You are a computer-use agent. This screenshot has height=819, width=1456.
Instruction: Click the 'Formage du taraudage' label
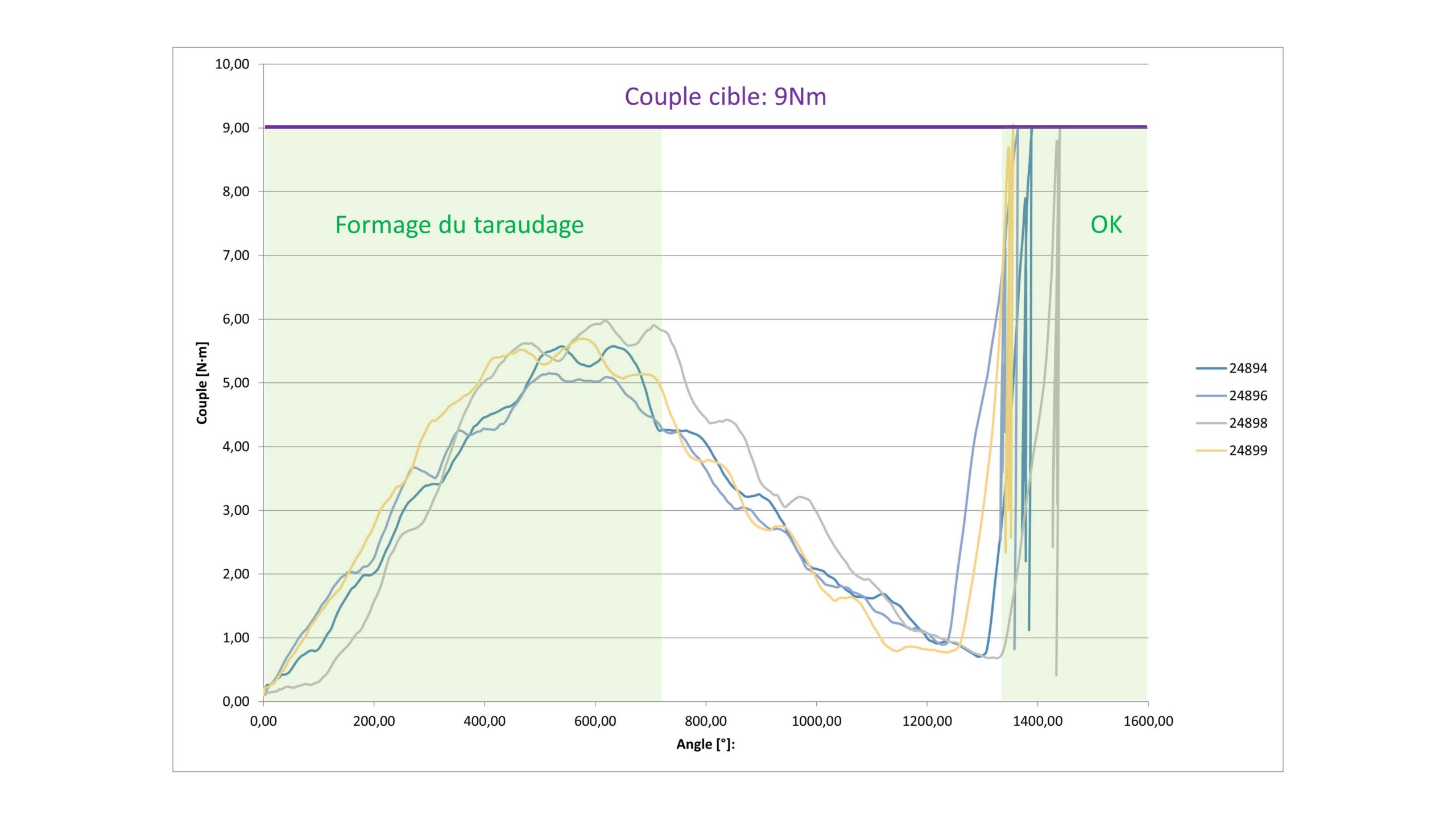pyautogui.click(x=460, y=225)
